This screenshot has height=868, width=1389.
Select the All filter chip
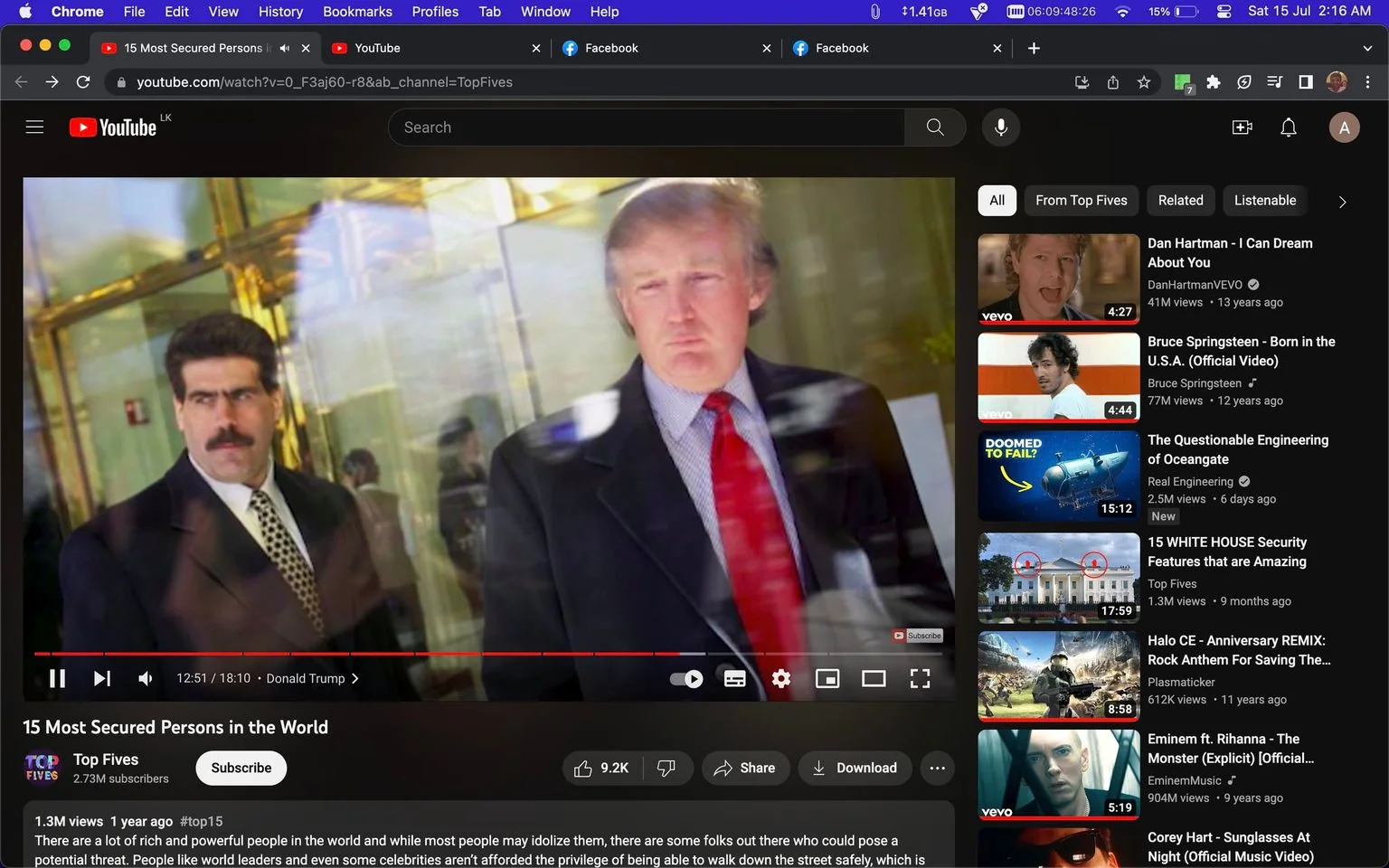pyautogui.click(x=997, y=201)
